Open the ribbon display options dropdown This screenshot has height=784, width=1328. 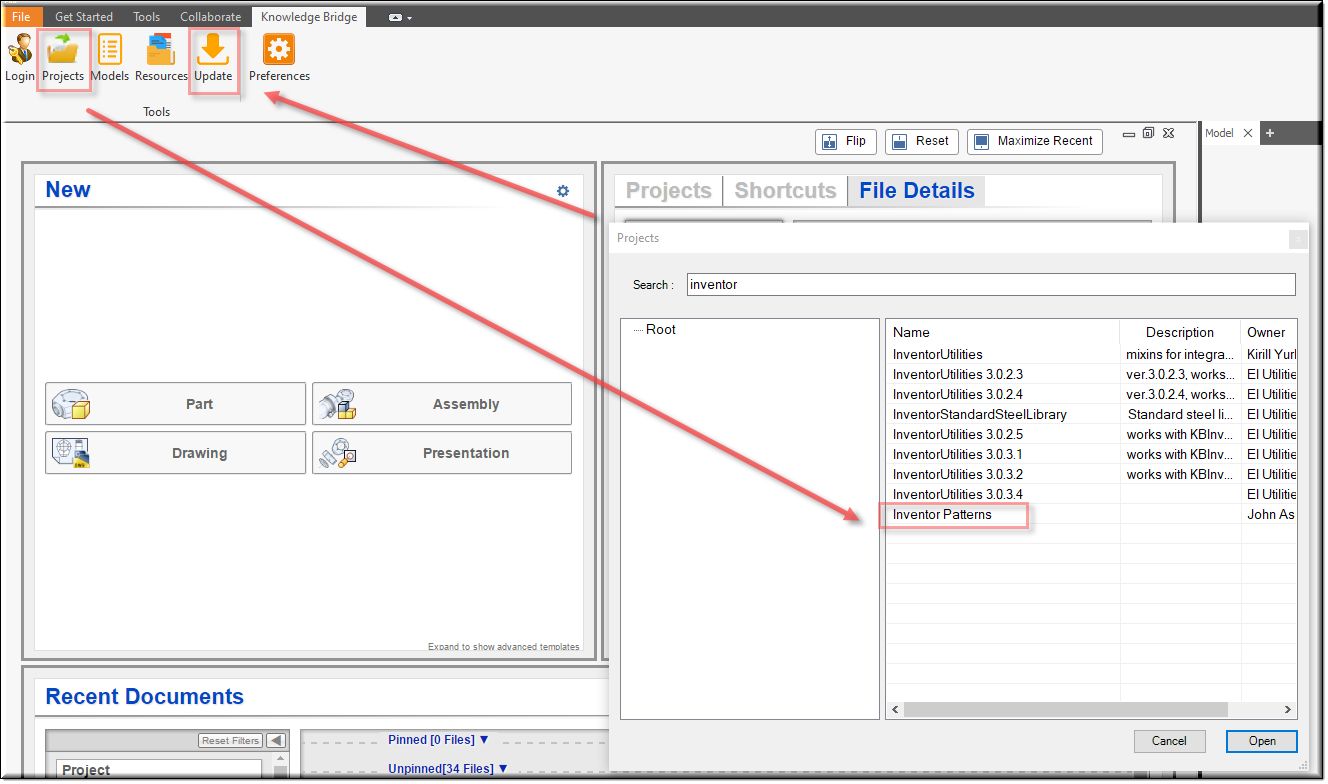400,18
